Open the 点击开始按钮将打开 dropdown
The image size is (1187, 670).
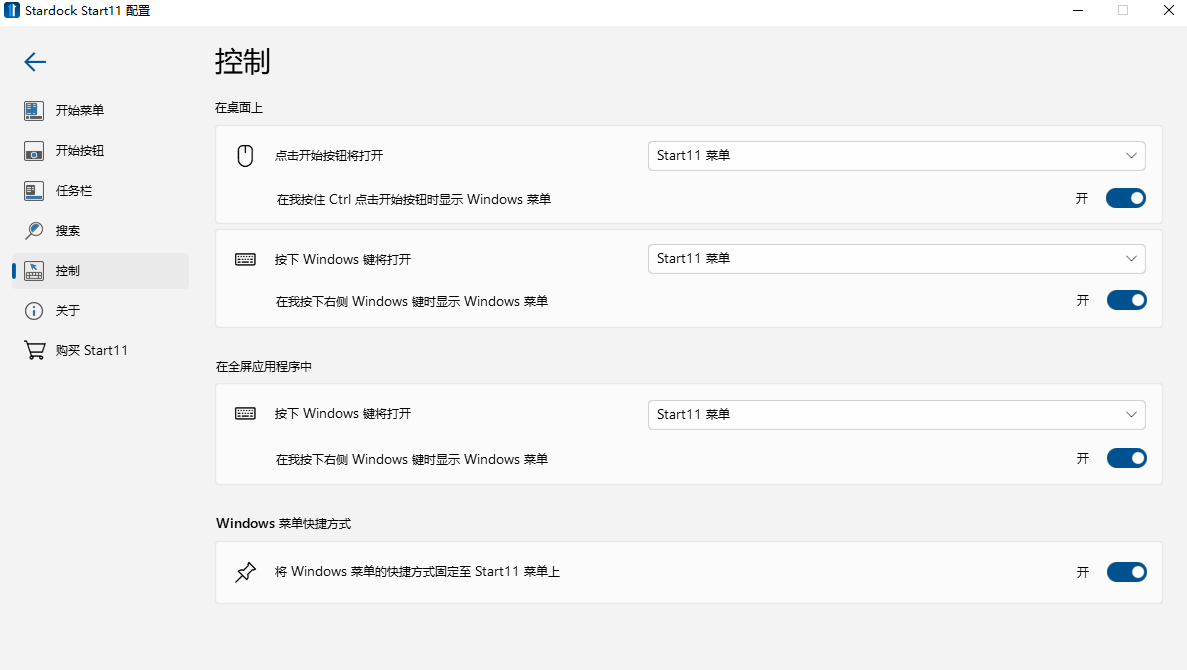tap(896, 156)
